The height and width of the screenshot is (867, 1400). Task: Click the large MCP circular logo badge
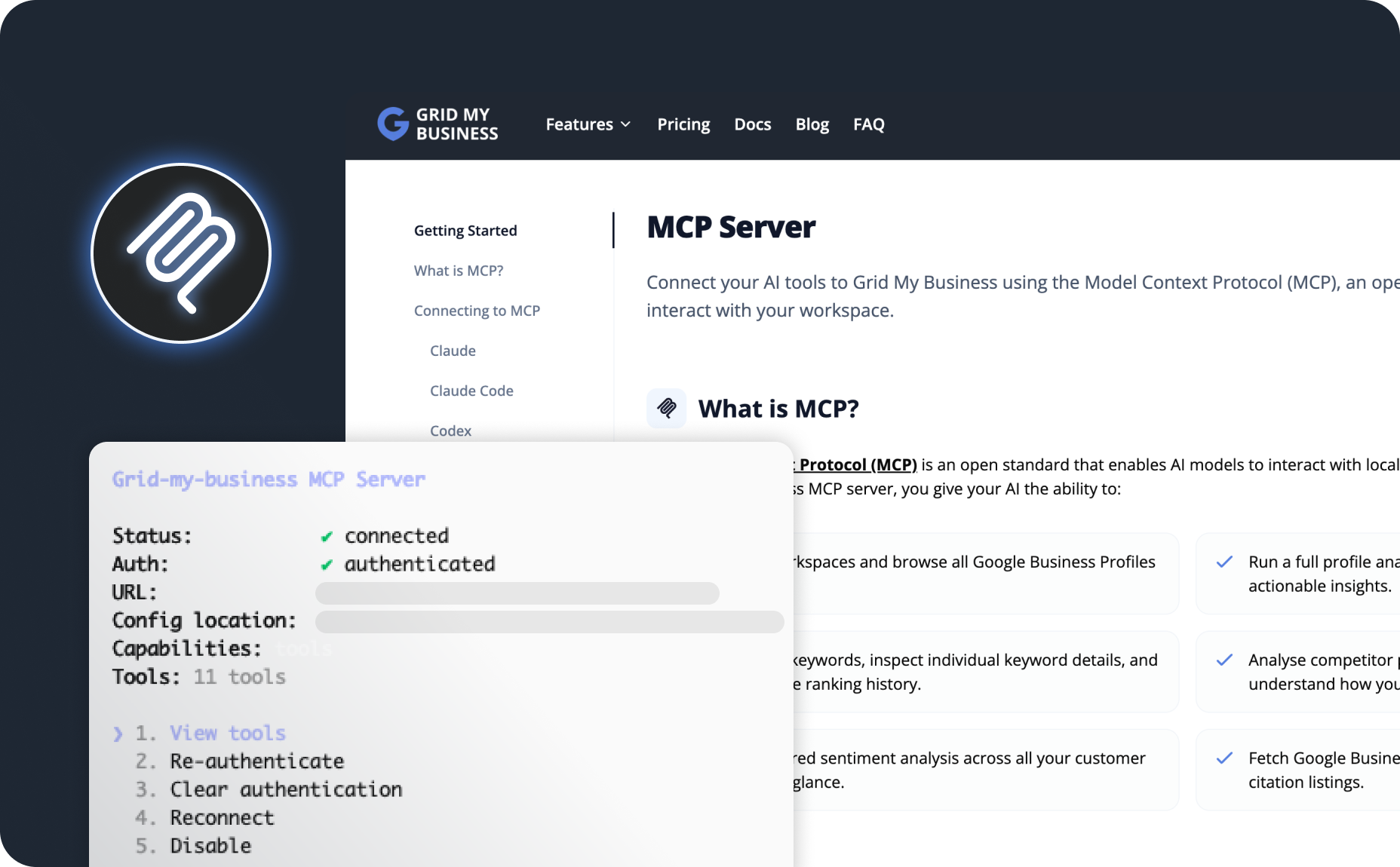(x=181, y=253)
